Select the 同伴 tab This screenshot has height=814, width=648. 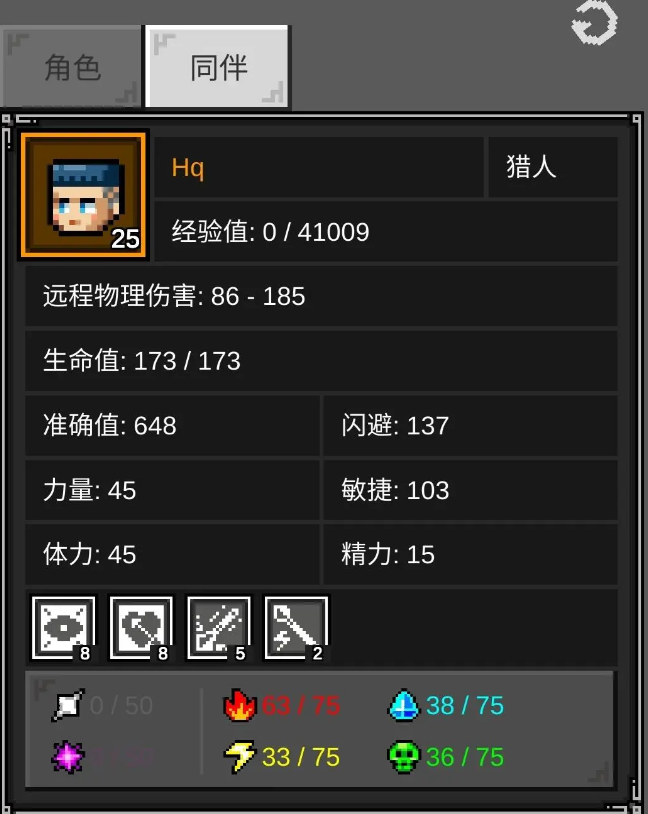[218, 67]
